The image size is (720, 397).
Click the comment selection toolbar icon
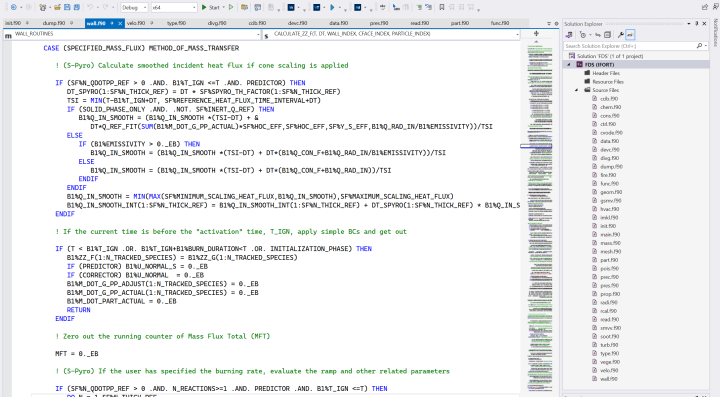419,7
